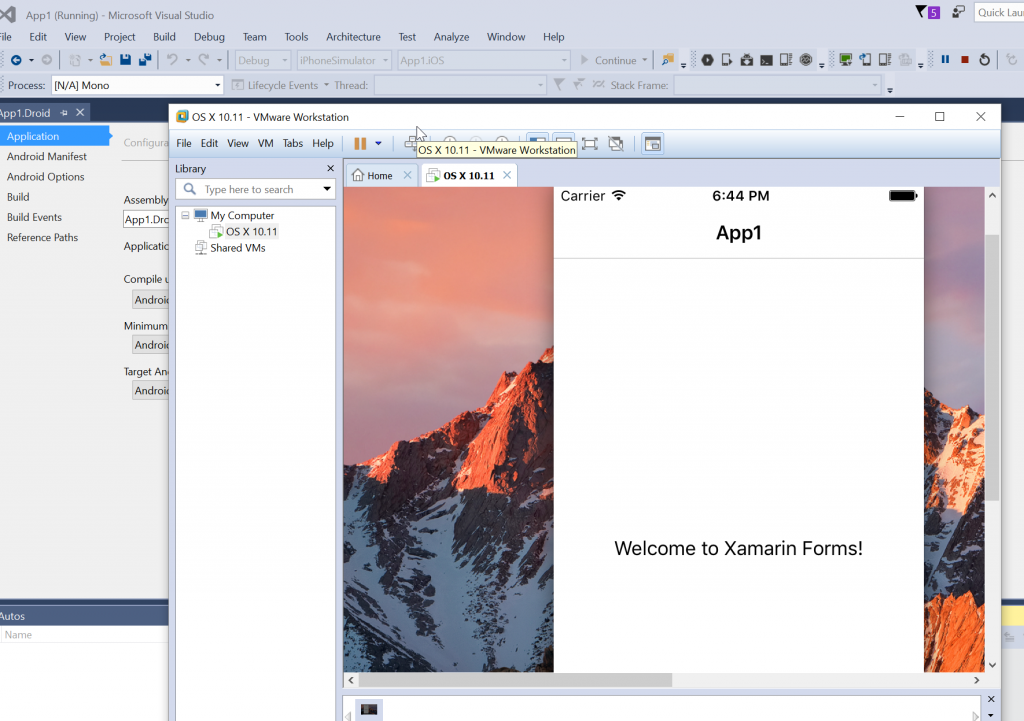Image resolution: width=1024 pixels, height=721 pixels.
Task: Click the Navigate Backward arrow icon
Action: 16,60
